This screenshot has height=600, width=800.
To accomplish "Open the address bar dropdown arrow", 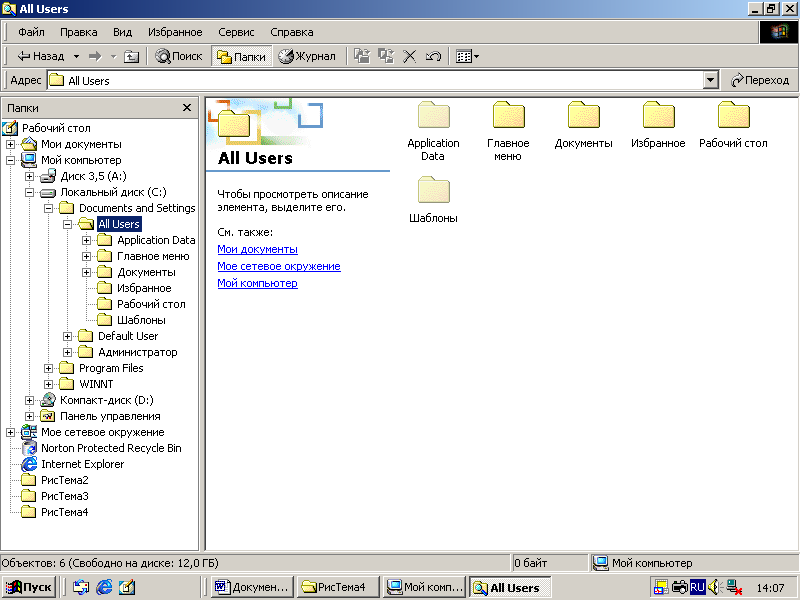I will tap(711, 80).
